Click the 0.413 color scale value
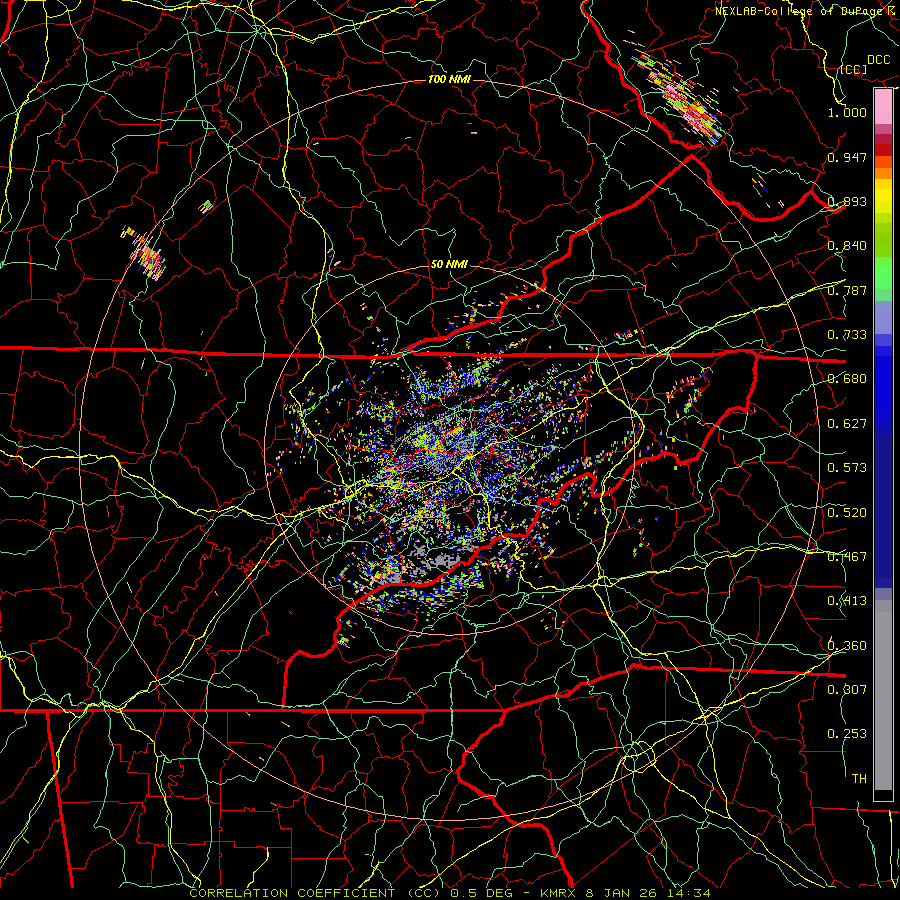The height and width of the screenshot is (900, 900). [847, 601]
